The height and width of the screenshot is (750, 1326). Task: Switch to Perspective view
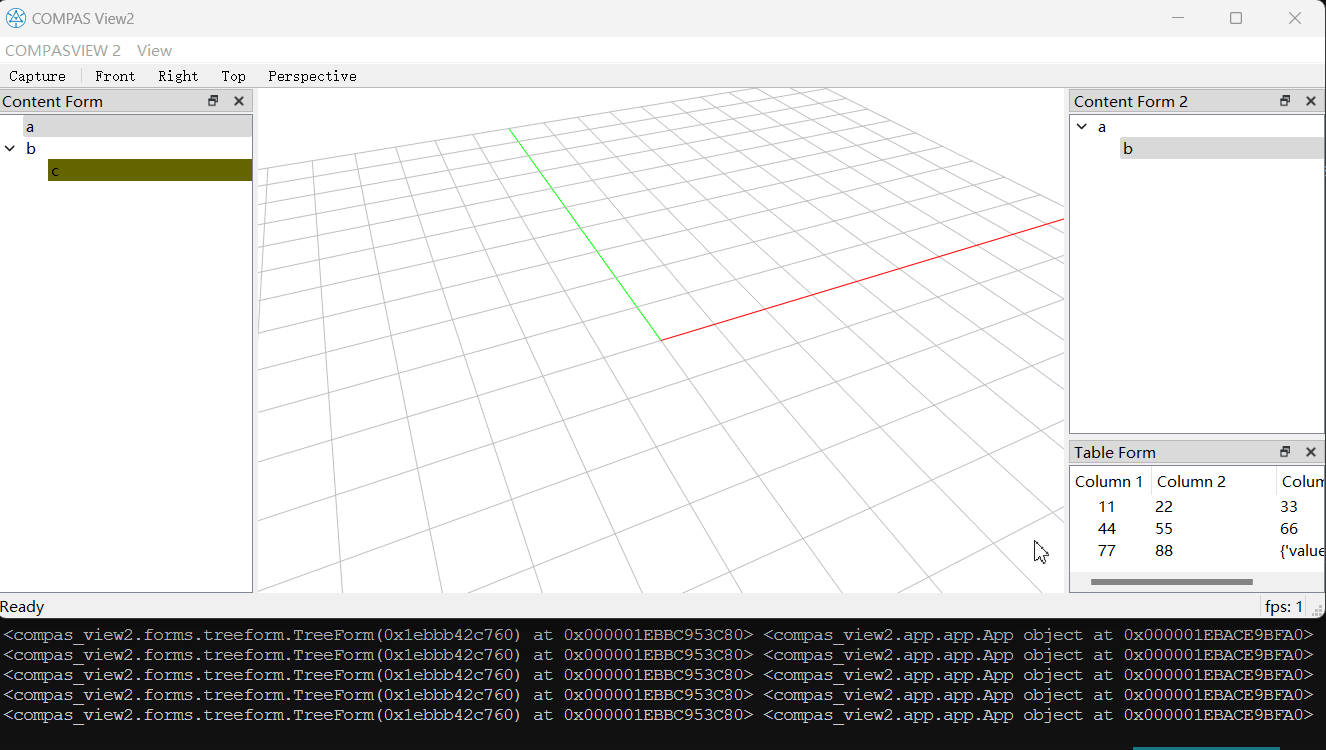[x=311, y=75]
